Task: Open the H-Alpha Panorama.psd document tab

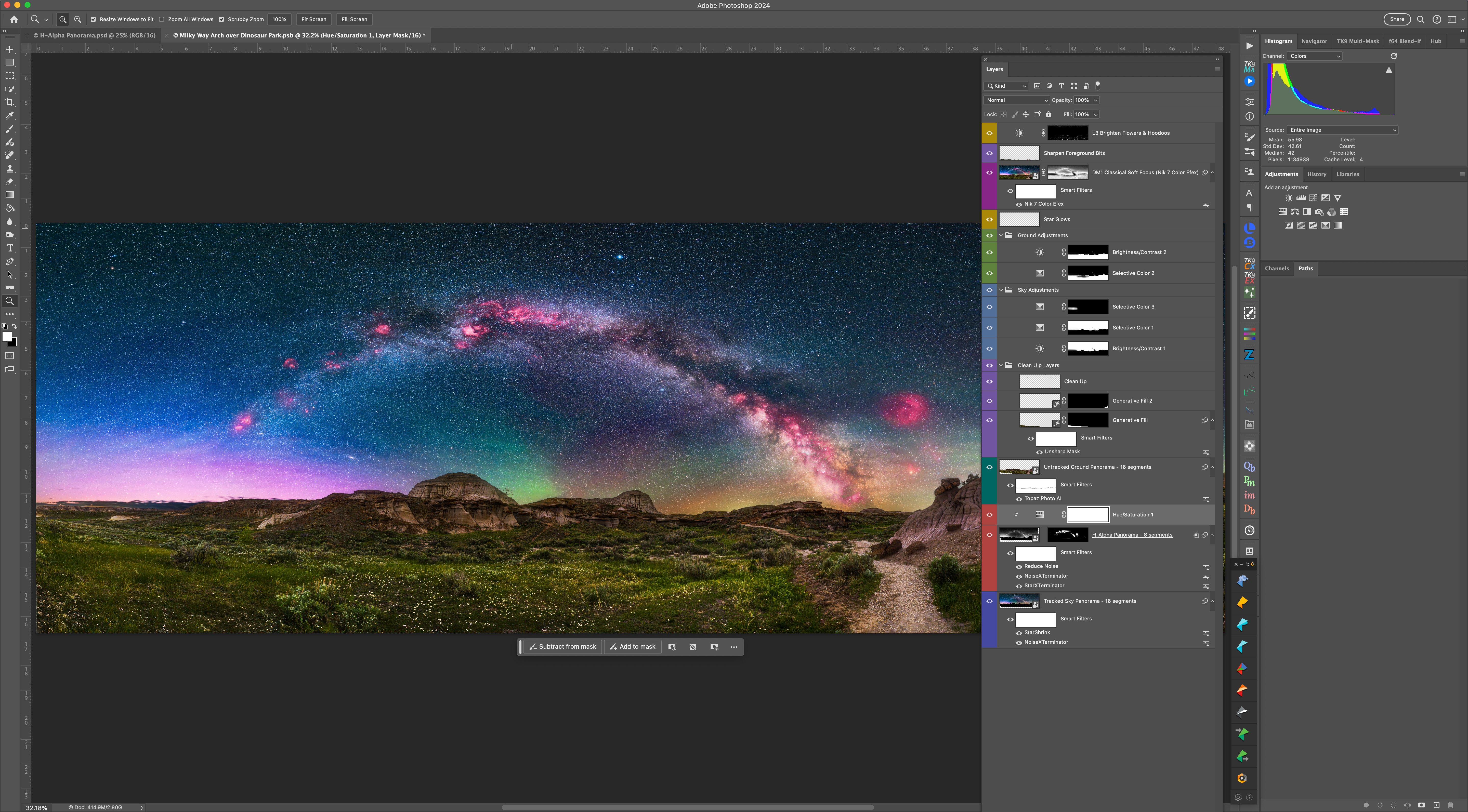Action: coord(94,35)
